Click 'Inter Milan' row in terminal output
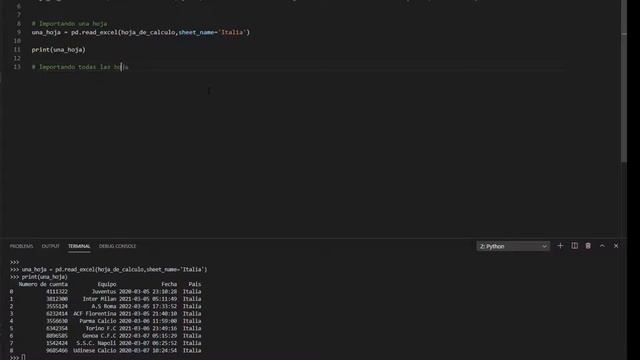This screenshot has height=360, width=640. pos(105,299)
